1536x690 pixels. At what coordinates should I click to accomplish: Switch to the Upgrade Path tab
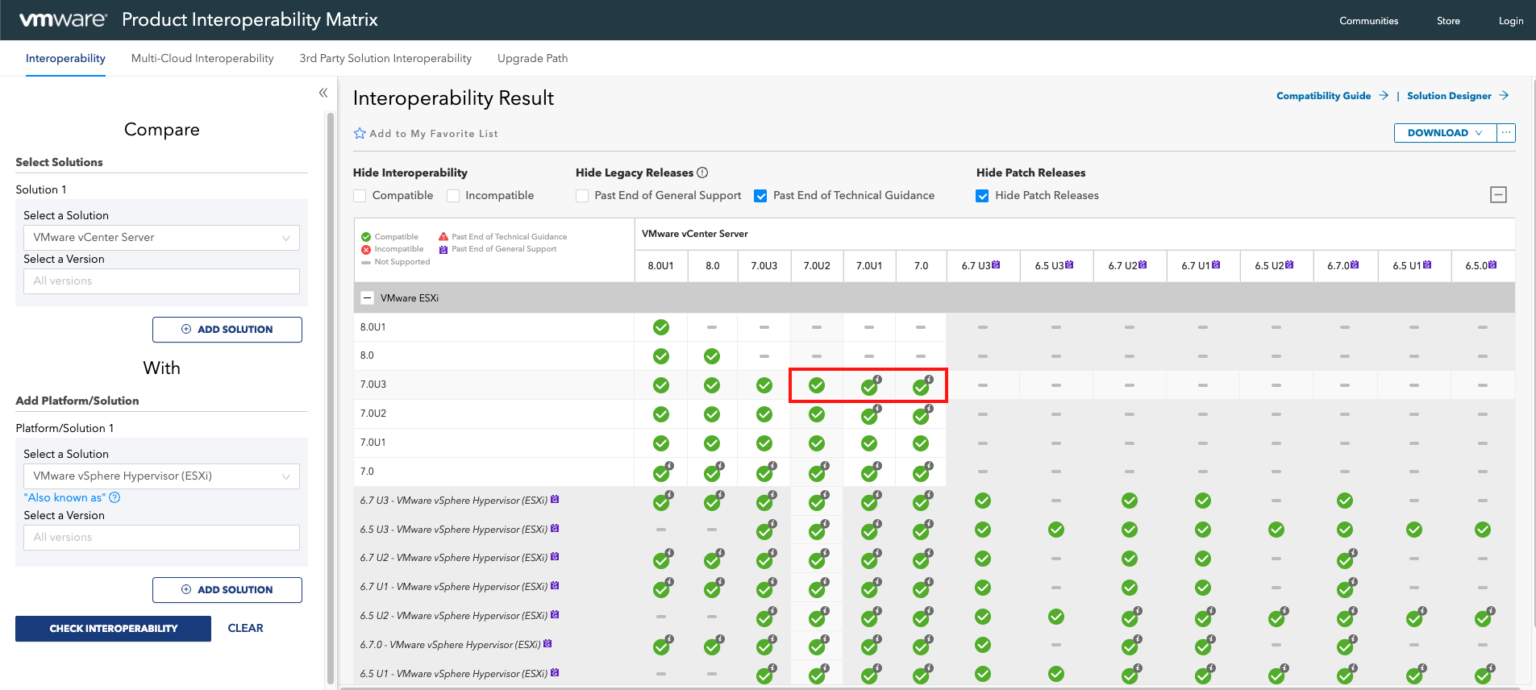click(x=532, y=58)
